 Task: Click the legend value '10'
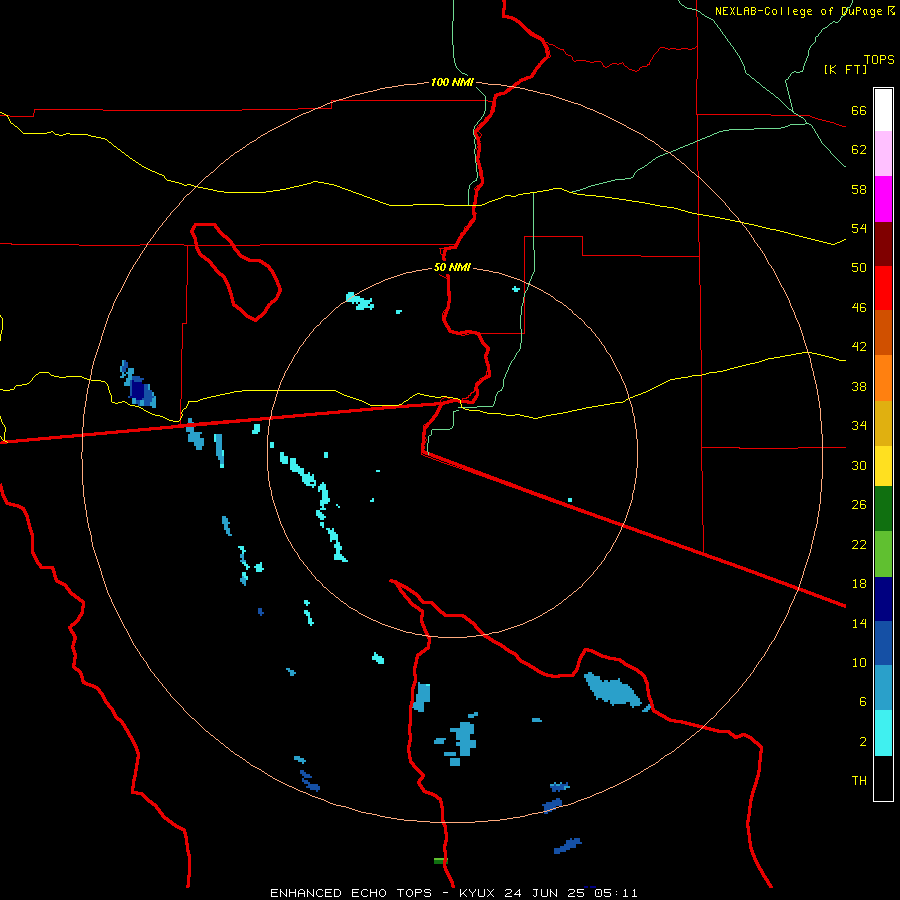pos(859,662)
